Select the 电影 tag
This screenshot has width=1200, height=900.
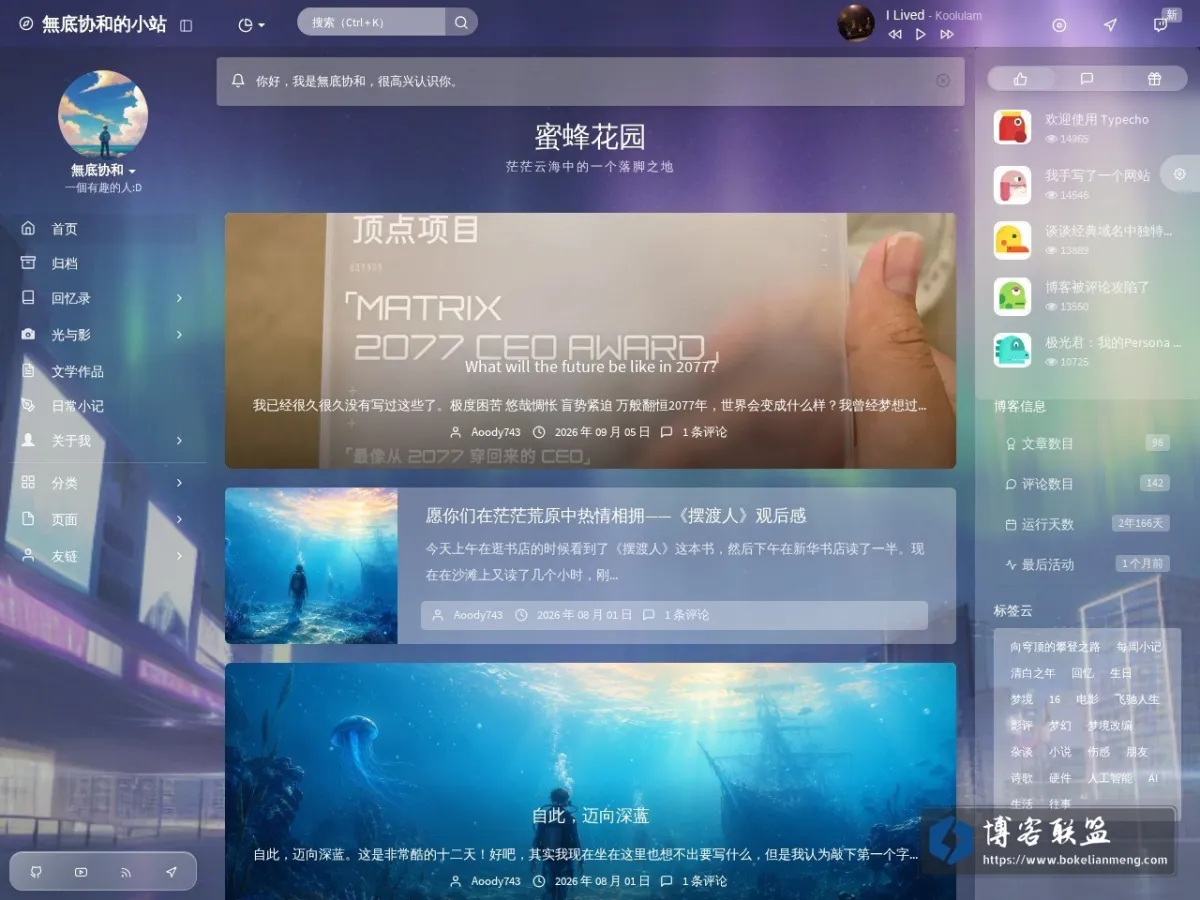click(1087, 699)
